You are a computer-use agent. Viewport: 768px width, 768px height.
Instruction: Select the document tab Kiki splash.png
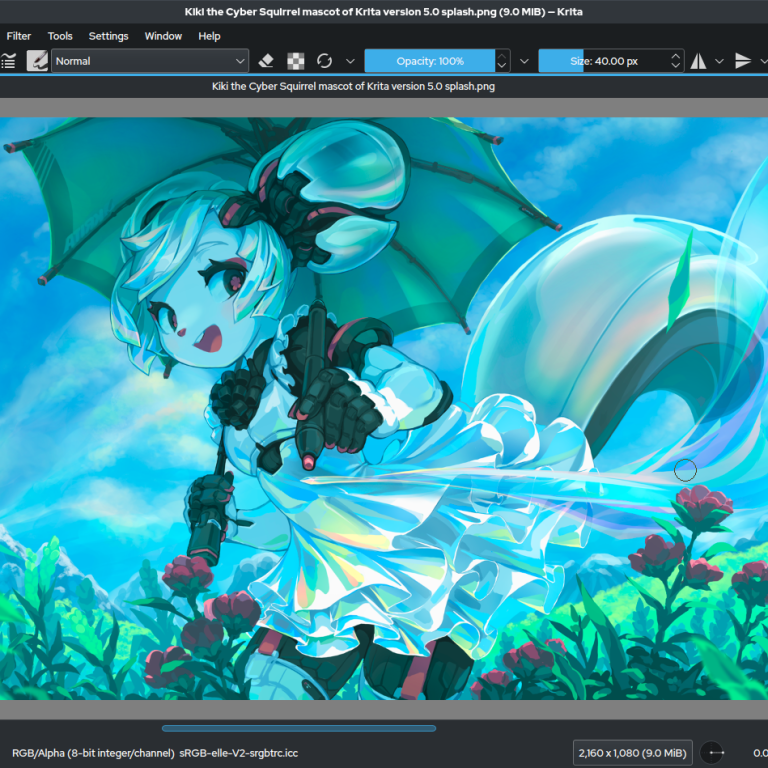(x=353, y=87)
